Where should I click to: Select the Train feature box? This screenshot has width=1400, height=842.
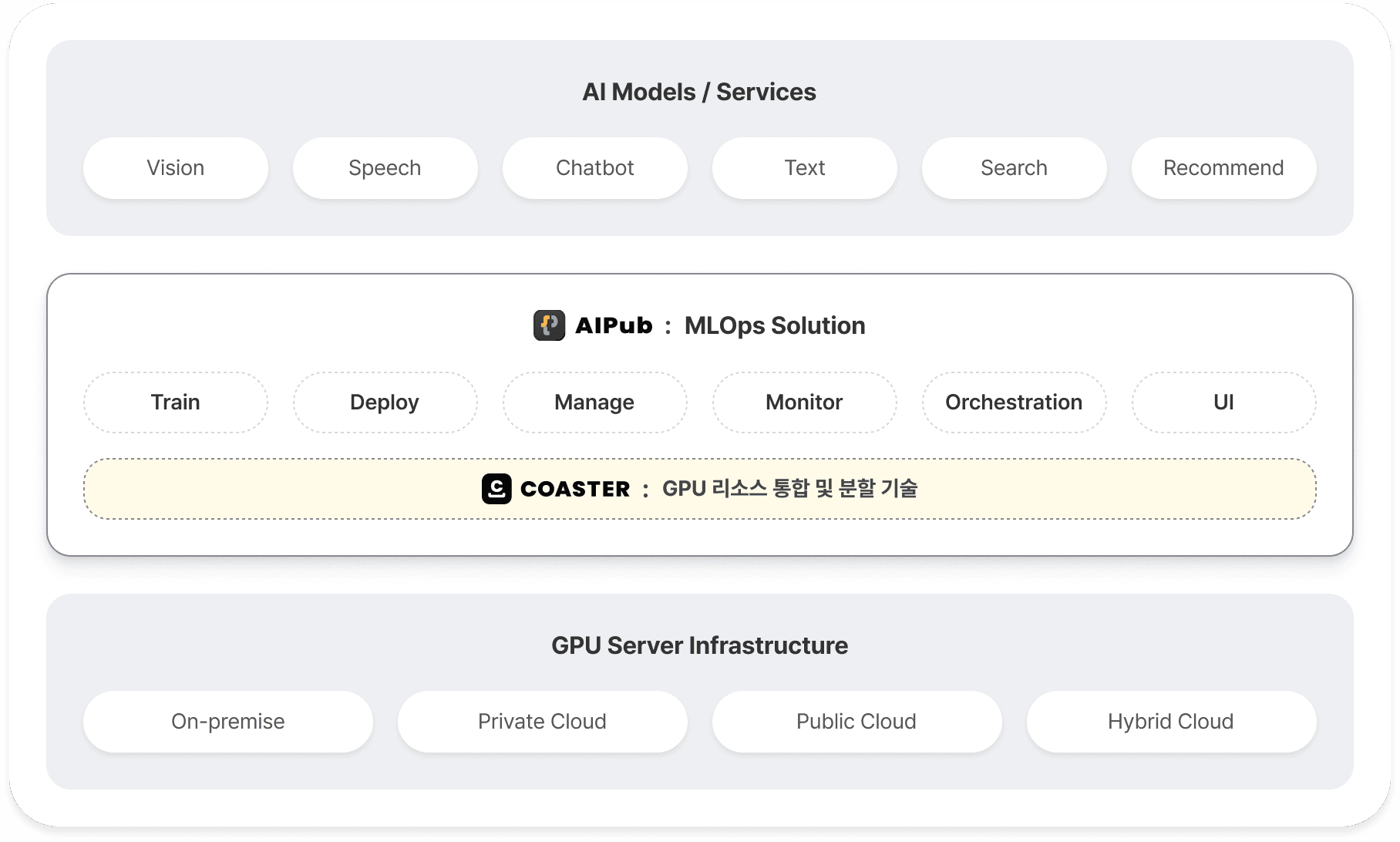click(176, 402)
